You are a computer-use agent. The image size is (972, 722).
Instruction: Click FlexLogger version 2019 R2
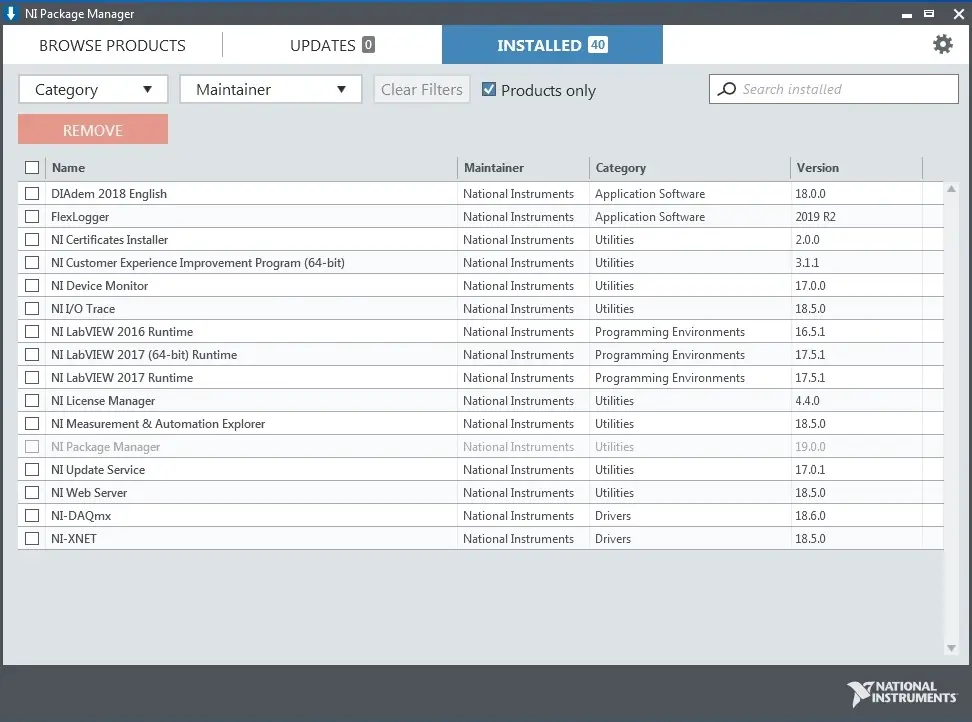click(815, 216)
